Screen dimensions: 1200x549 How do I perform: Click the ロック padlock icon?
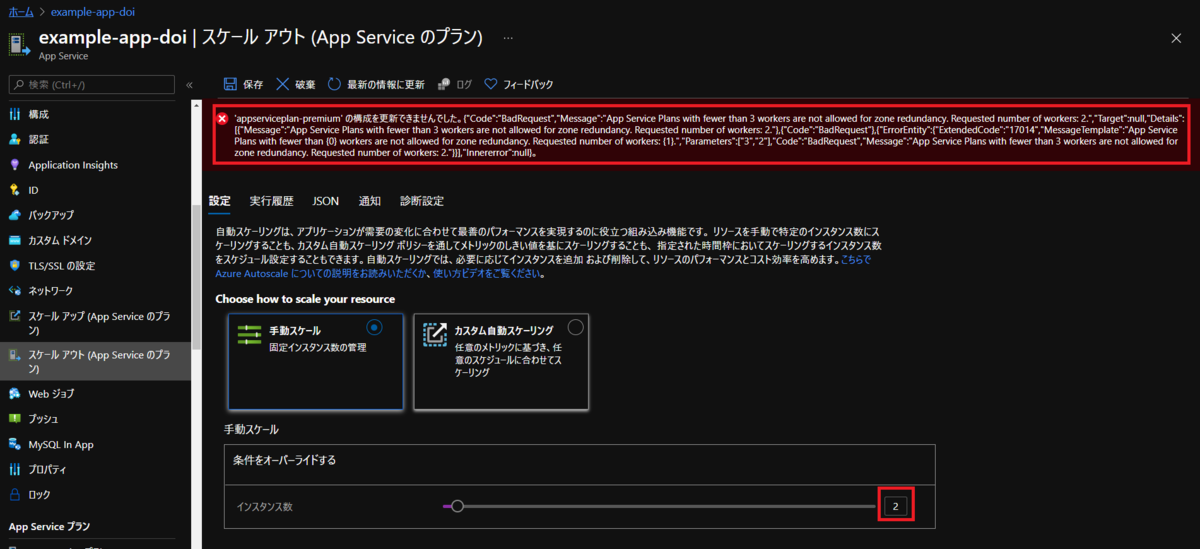[15, 494]
